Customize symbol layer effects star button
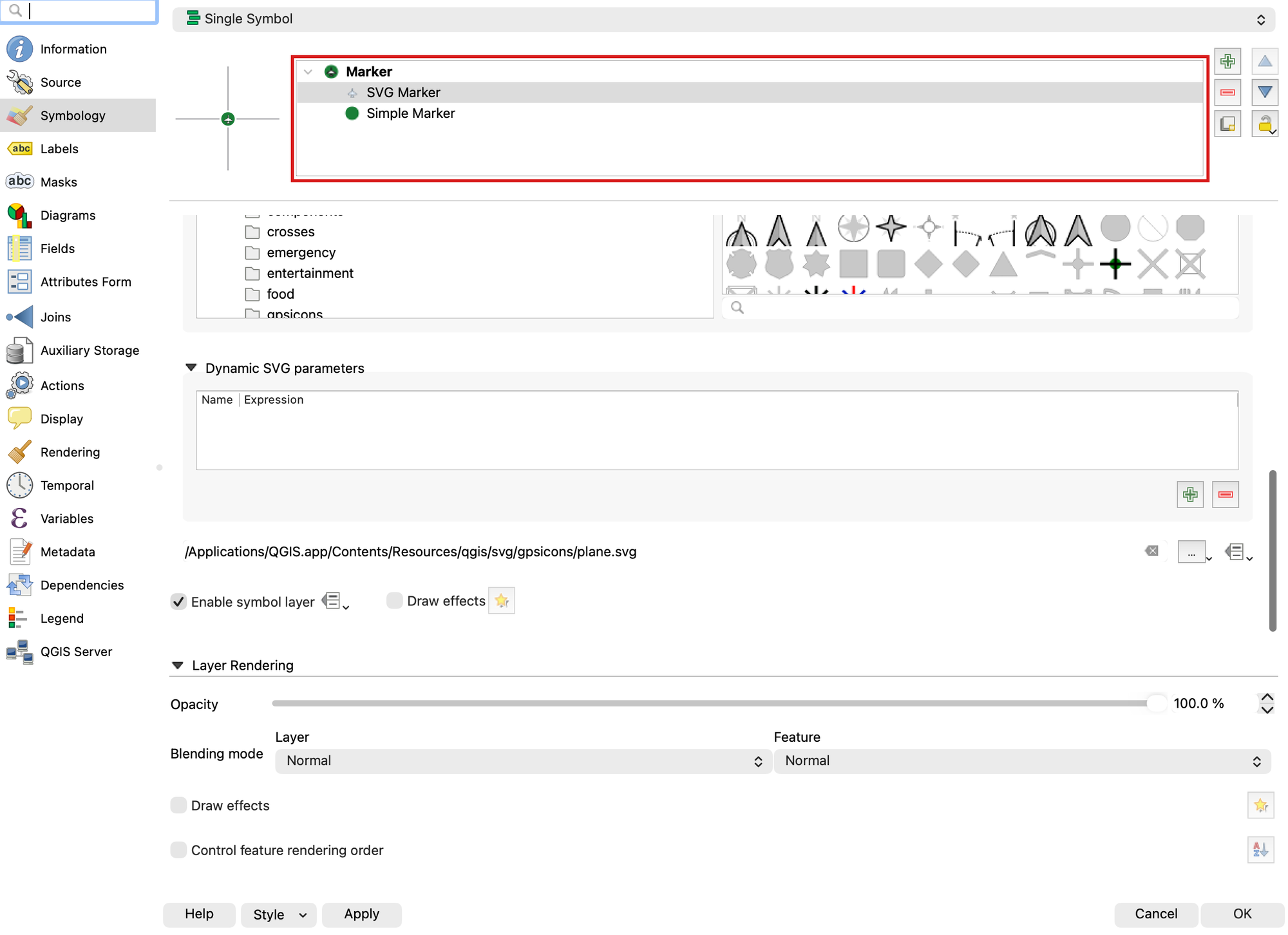This screenshot has height=935, width=1288. (502, 601)
